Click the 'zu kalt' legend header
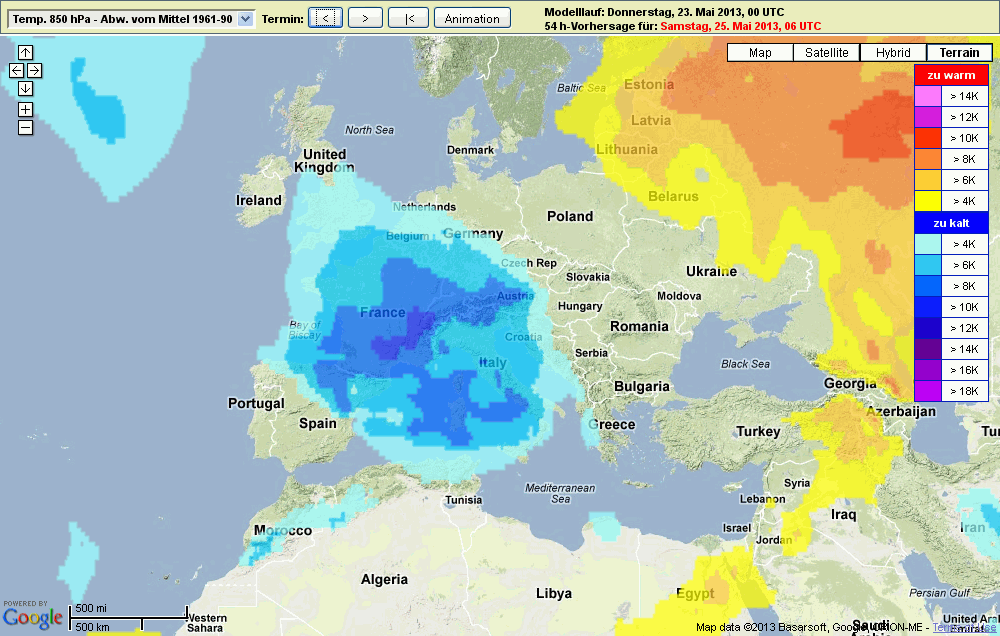 click(x=952, y=223)
